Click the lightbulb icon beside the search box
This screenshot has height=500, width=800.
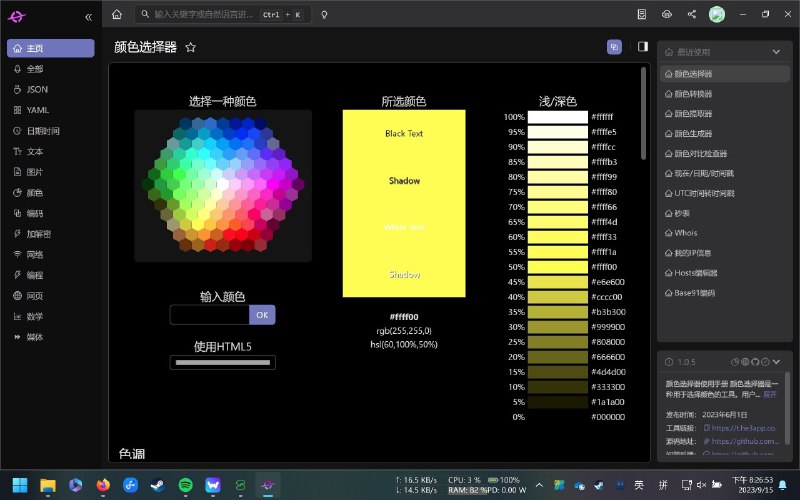(324, 15)
